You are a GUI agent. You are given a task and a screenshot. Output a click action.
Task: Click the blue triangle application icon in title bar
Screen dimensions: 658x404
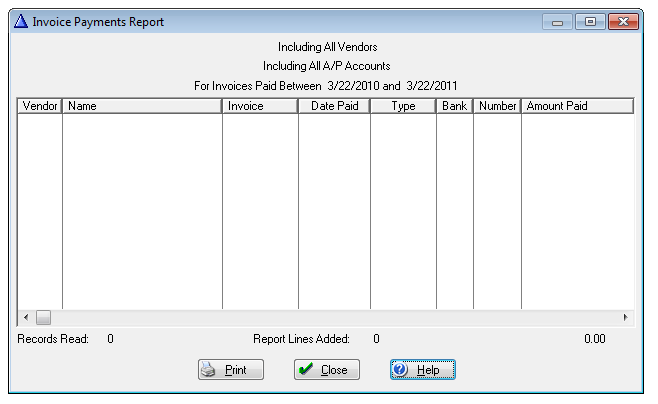tap(20, 21)
